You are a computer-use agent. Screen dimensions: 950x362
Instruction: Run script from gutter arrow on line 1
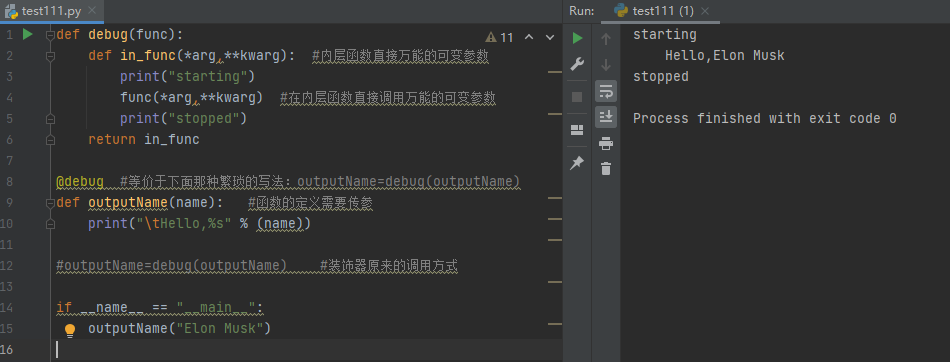pos(28,35)
